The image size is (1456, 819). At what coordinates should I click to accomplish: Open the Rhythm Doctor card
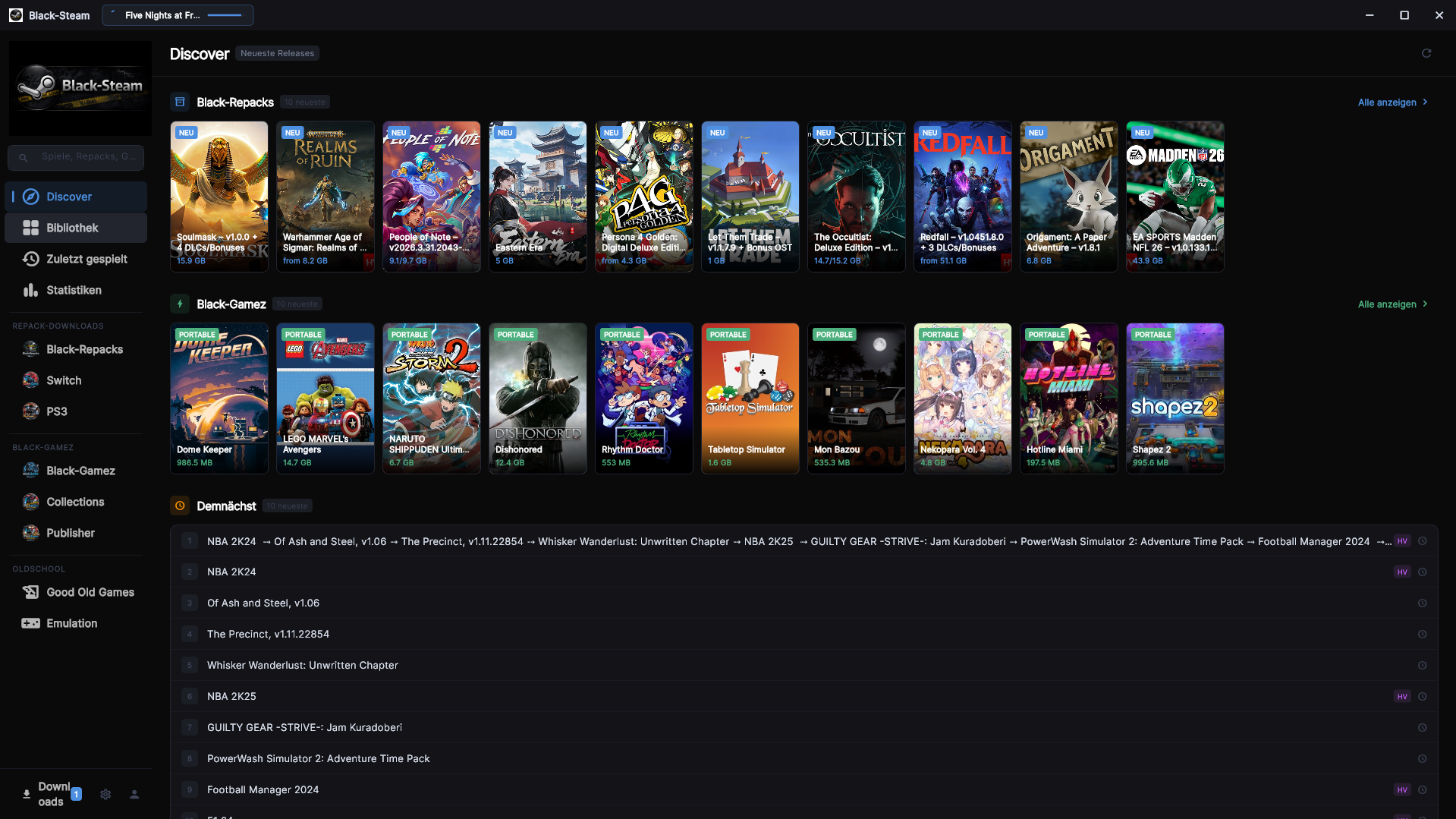(644, 398)
